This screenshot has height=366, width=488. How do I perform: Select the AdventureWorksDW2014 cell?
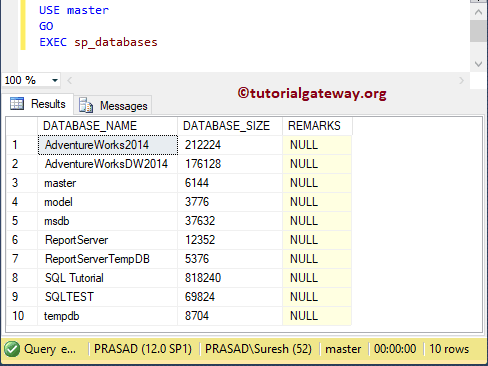(x=108, y=164)
